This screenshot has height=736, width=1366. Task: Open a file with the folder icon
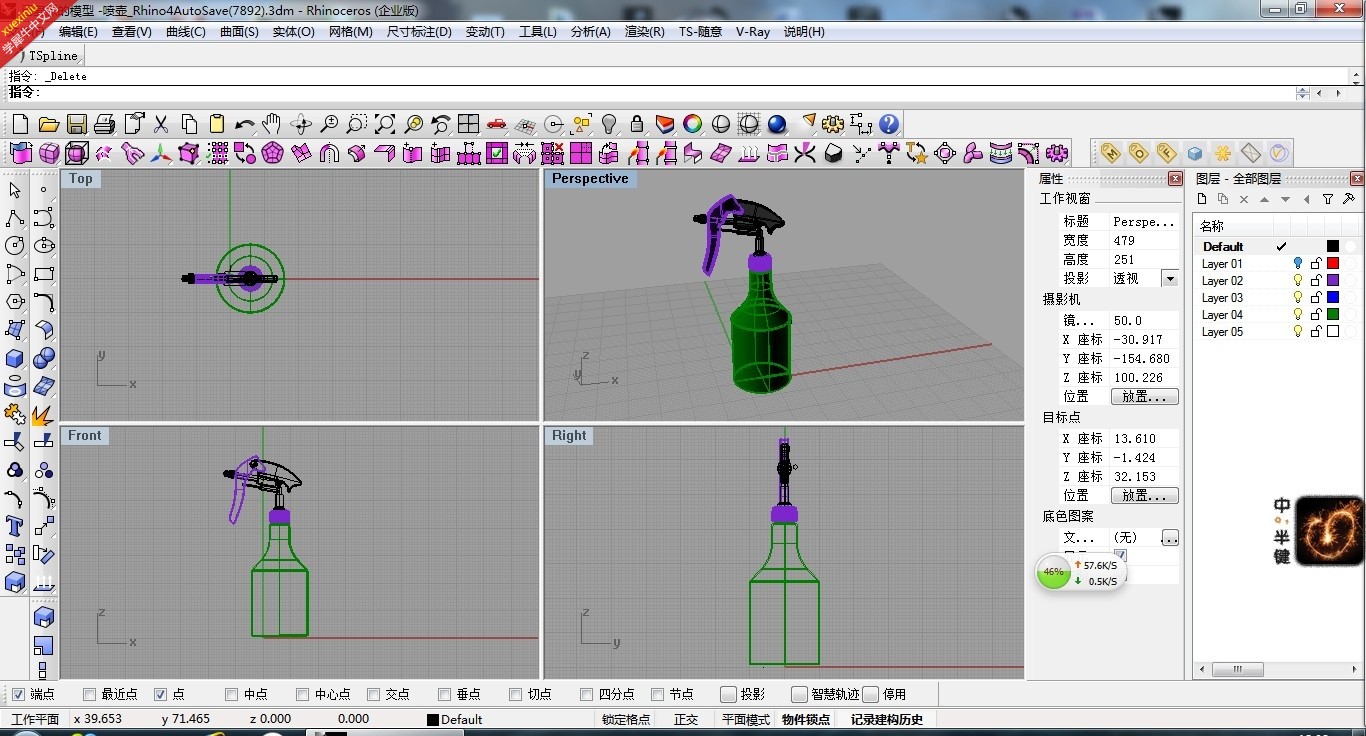pos(48,125)
